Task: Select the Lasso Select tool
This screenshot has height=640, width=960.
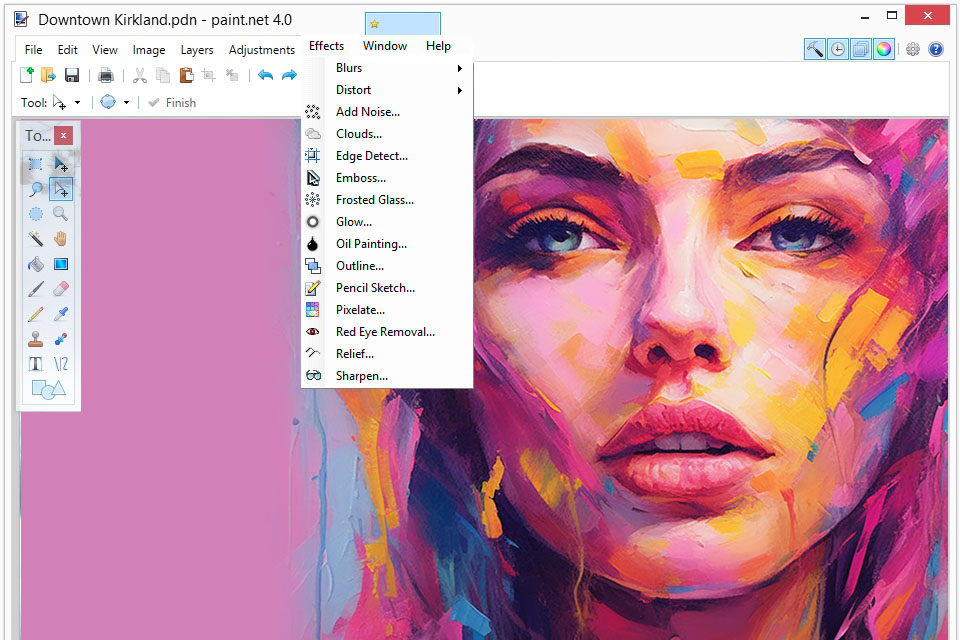Action: pyautogui.click(x=36, y=189)
